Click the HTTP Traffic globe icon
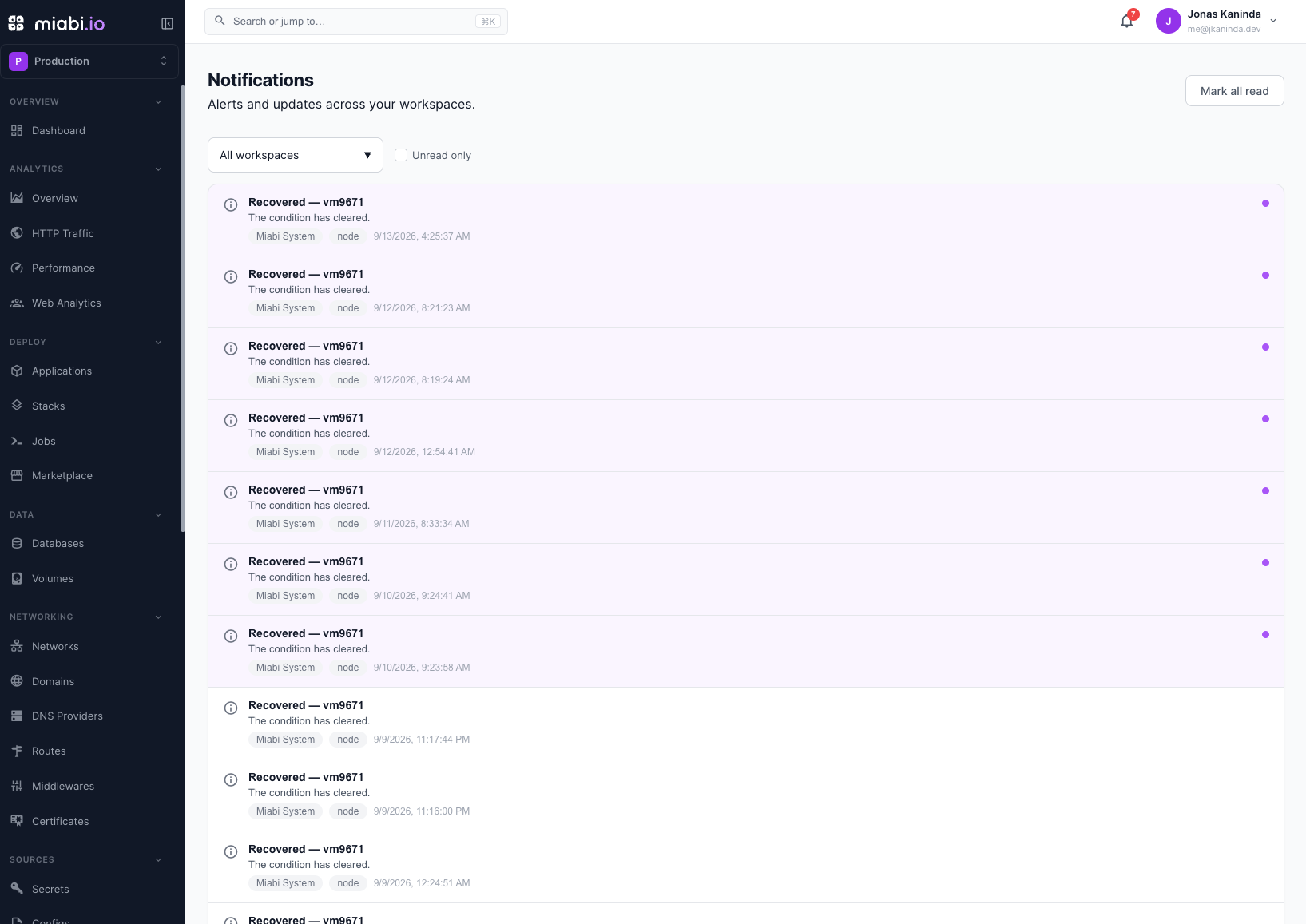 17,233
